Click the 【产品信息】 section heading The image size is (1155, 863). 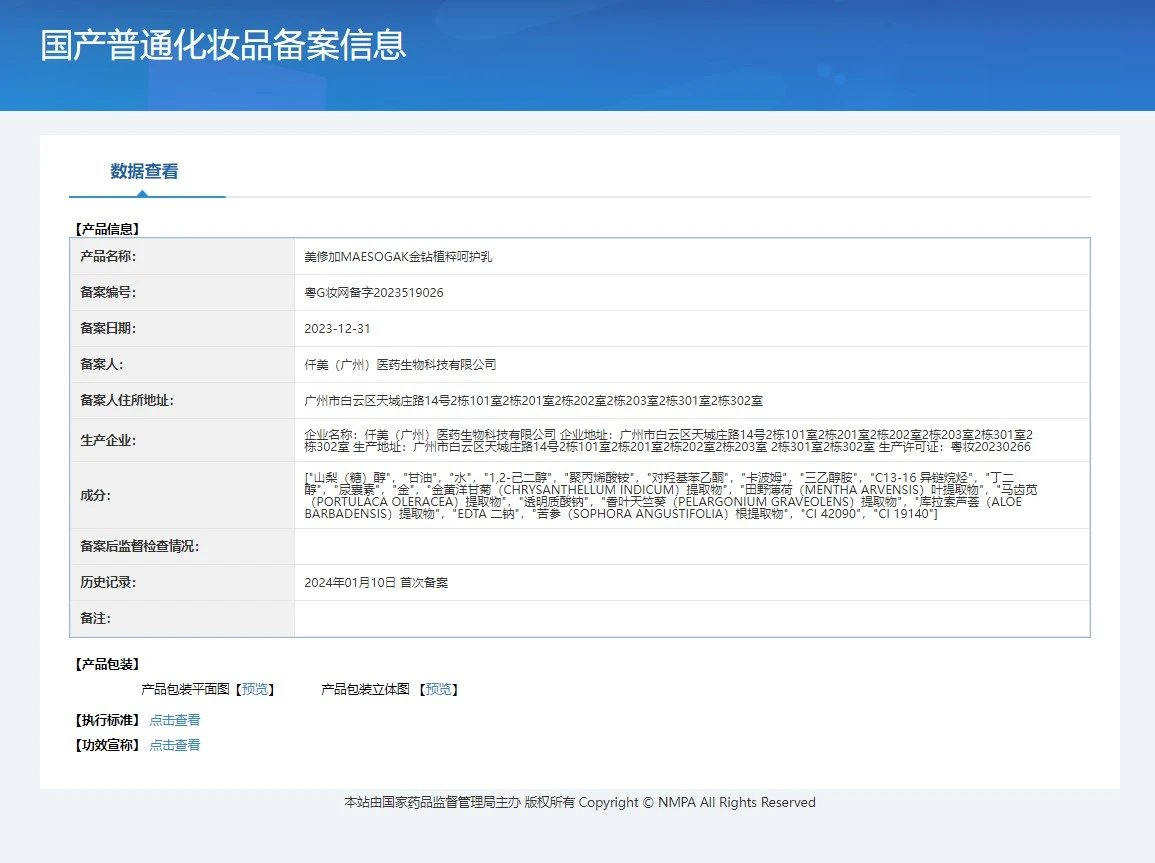pos(108,229)
